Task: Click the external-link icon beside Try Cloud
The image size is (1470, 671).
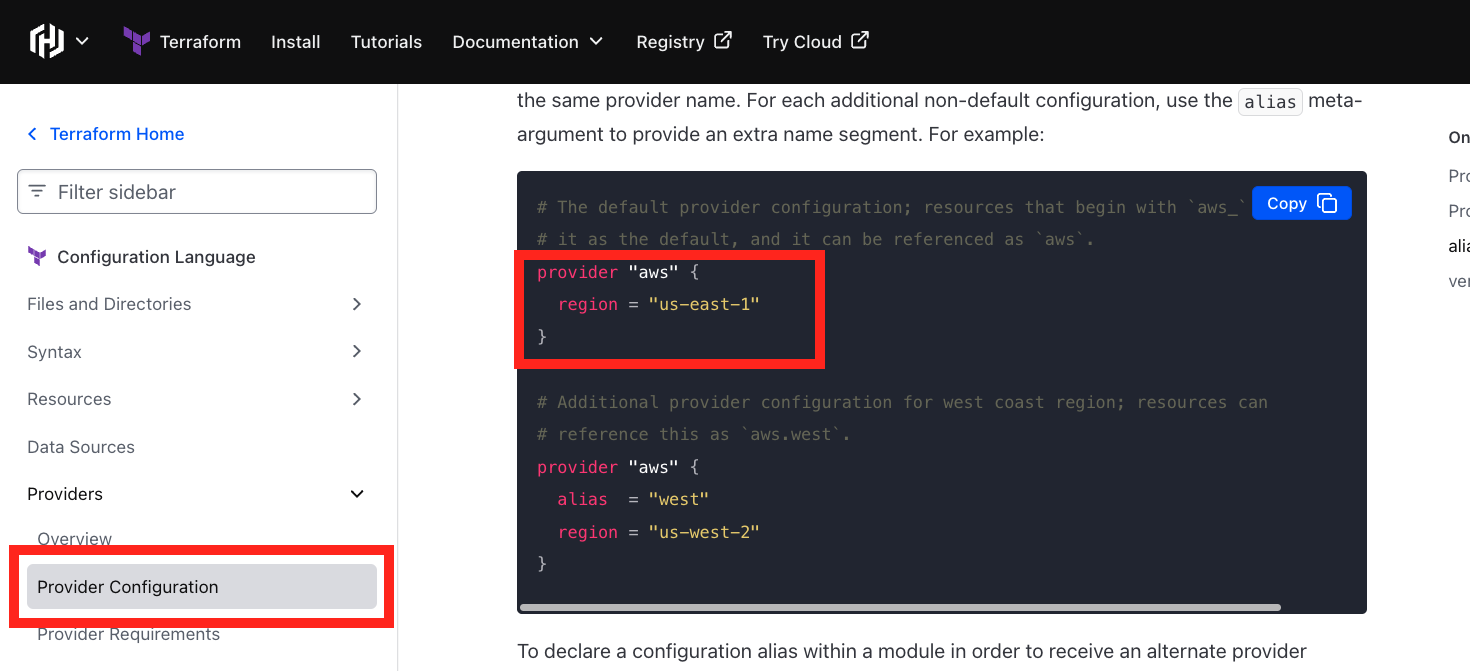Action: tap(860, 40)
